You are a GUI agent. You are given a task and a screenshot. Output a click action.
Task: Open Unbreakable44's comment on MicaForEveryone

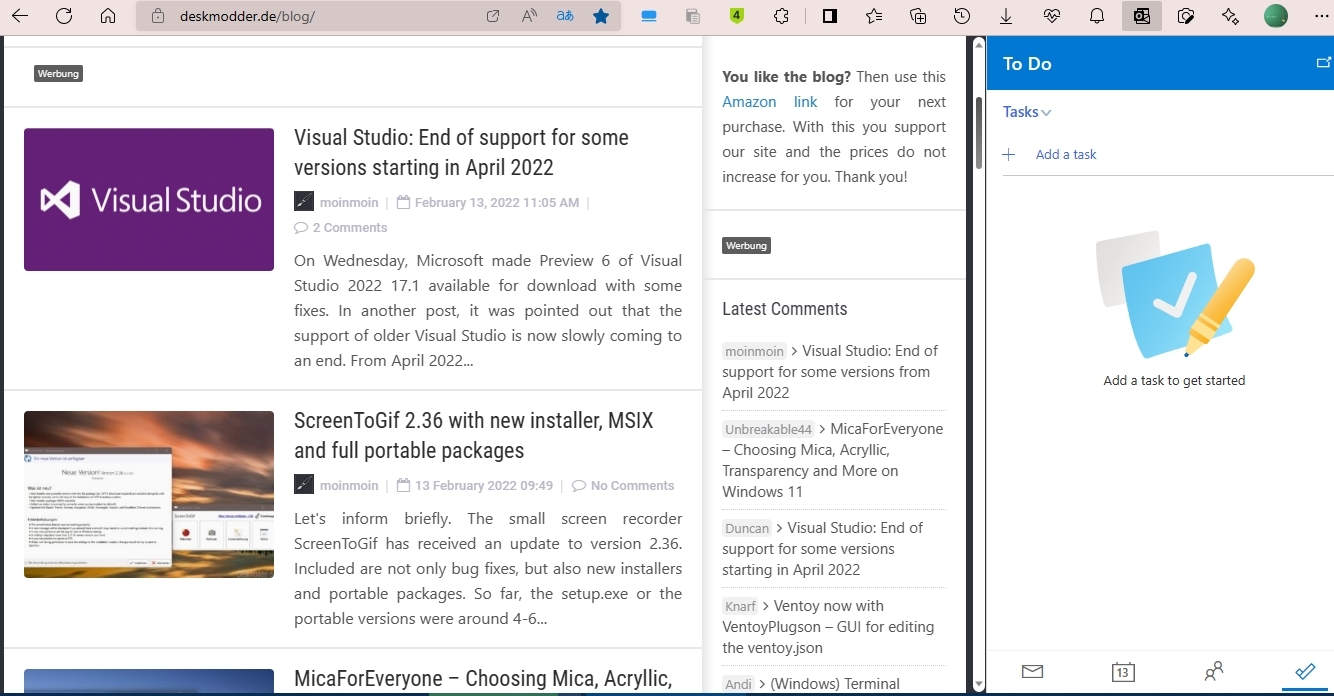coord(833,460)
